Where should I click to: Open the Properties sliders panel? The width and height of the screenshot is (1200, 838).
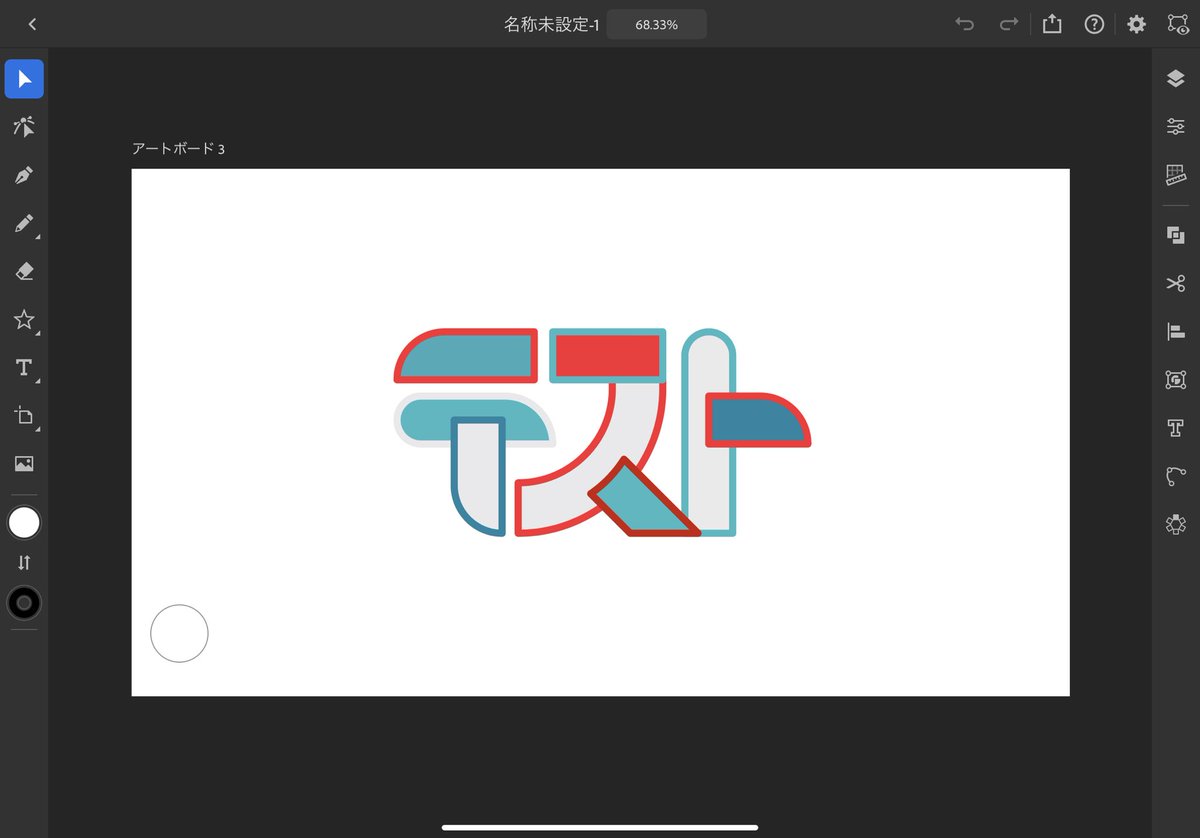point(1176,127)
